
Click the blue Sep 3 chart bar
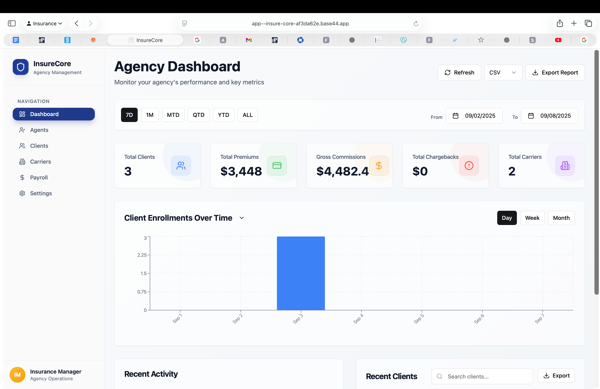coord(301,273)
